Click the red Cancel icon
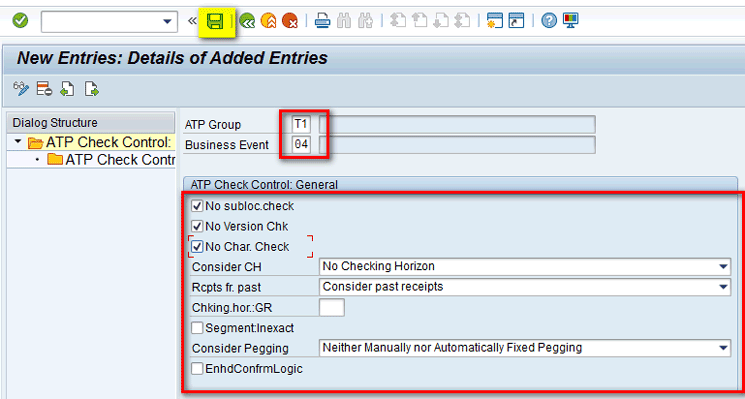 pyautogui.click(x=289, y=21)
